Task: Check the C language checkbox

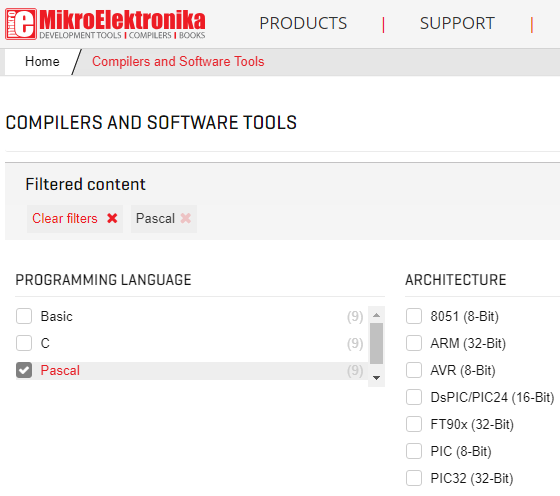Action: coord(24,343)
